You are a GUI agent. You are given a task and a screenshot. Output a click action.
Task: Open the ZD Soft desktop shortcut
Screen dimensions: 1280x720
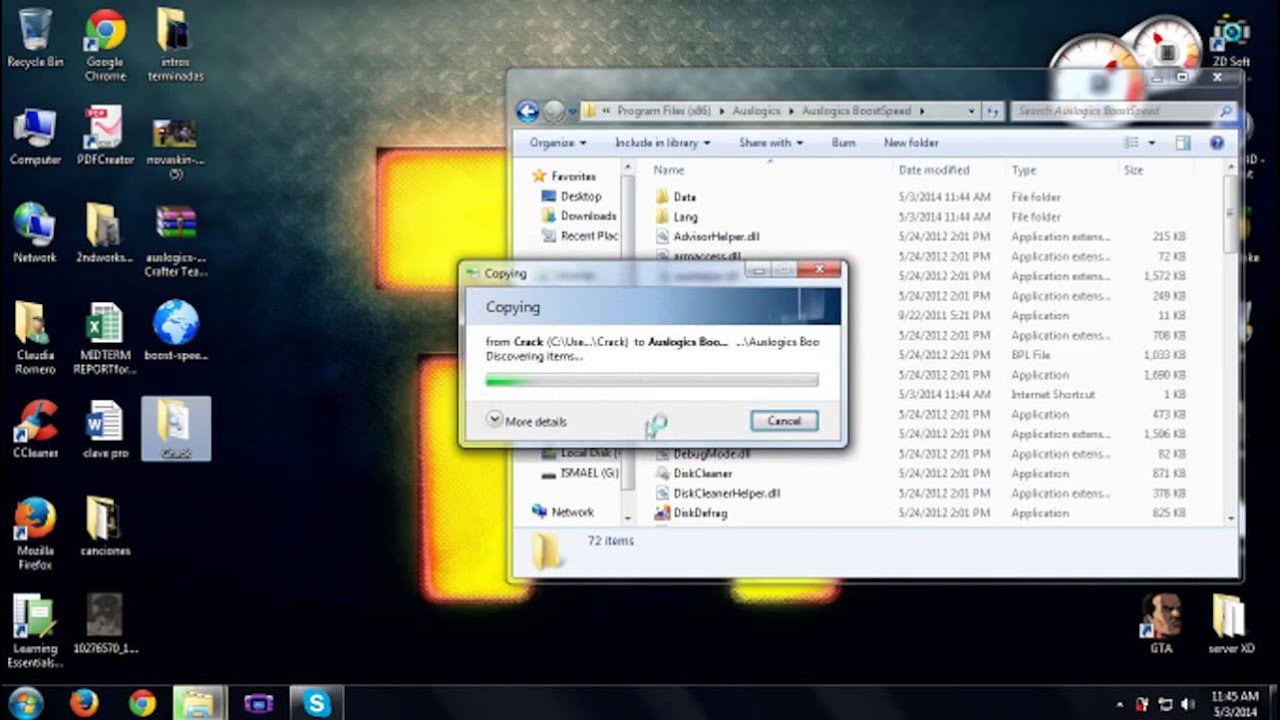tap(1231, 42)
